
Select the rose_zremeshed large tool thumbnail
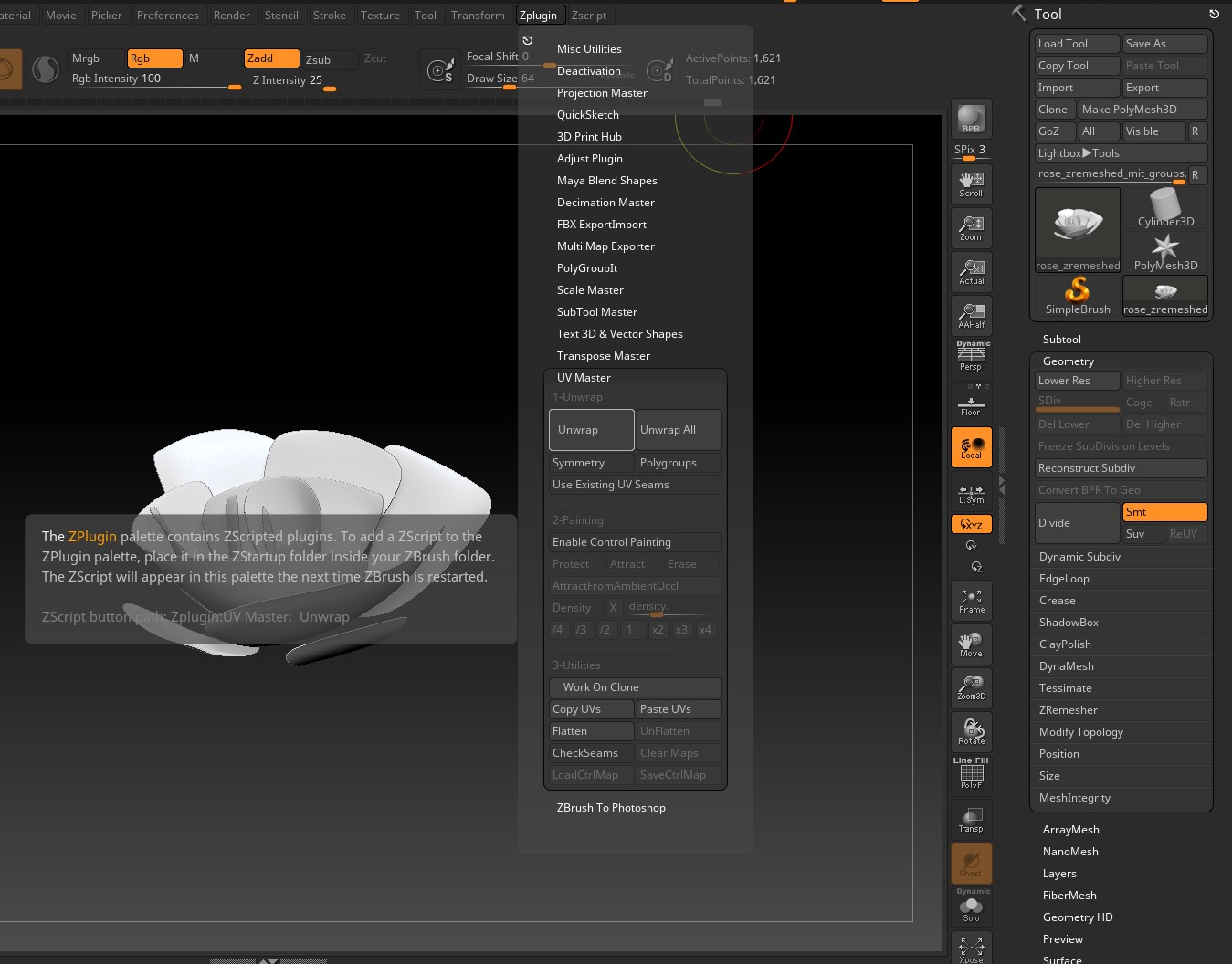1078,230
